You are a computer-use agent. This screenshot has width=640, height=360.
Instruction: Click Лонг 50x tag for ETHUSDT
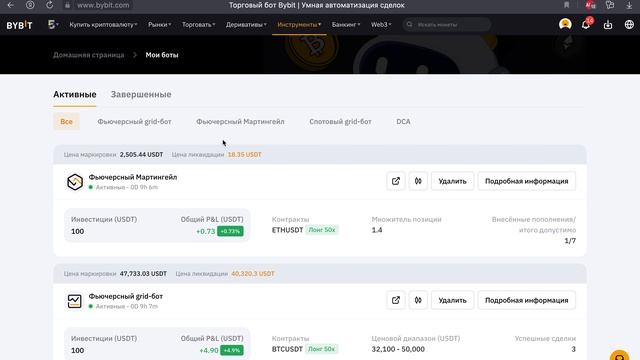(x=322, y=230)
